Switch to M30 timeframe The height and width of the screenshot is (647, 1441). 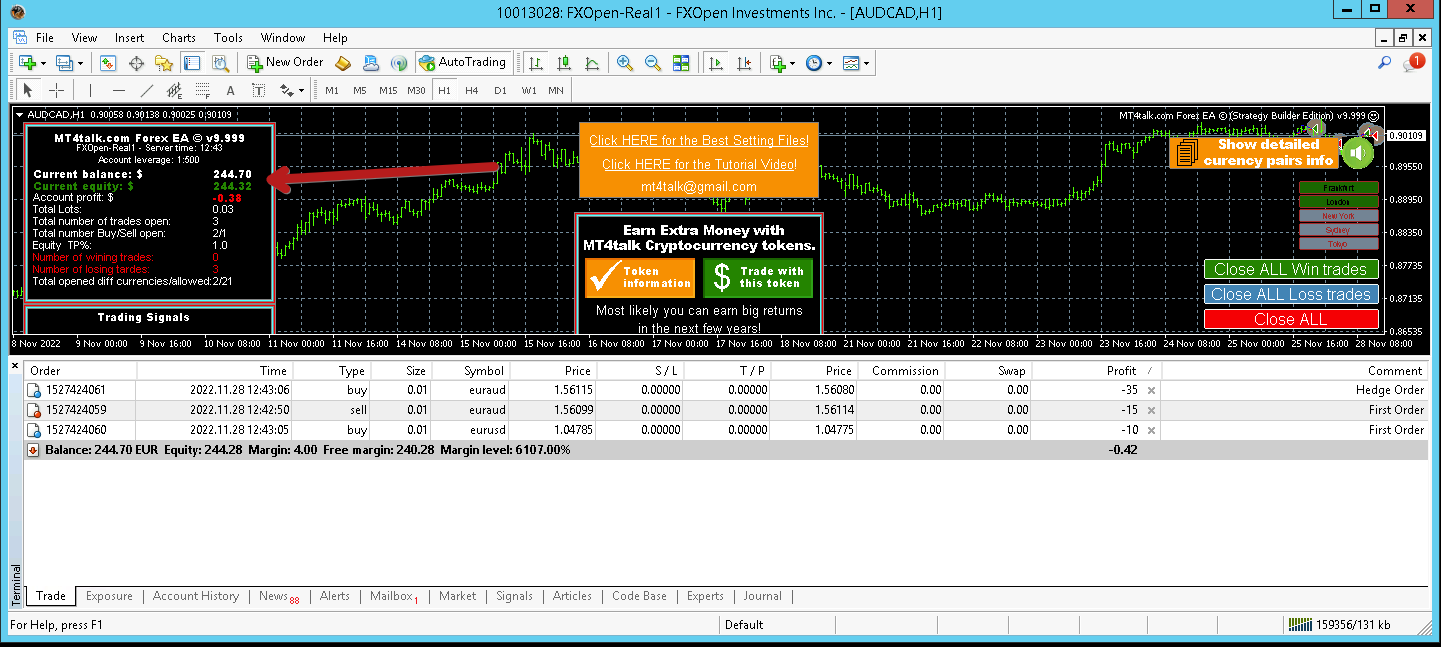coord(417,90)
